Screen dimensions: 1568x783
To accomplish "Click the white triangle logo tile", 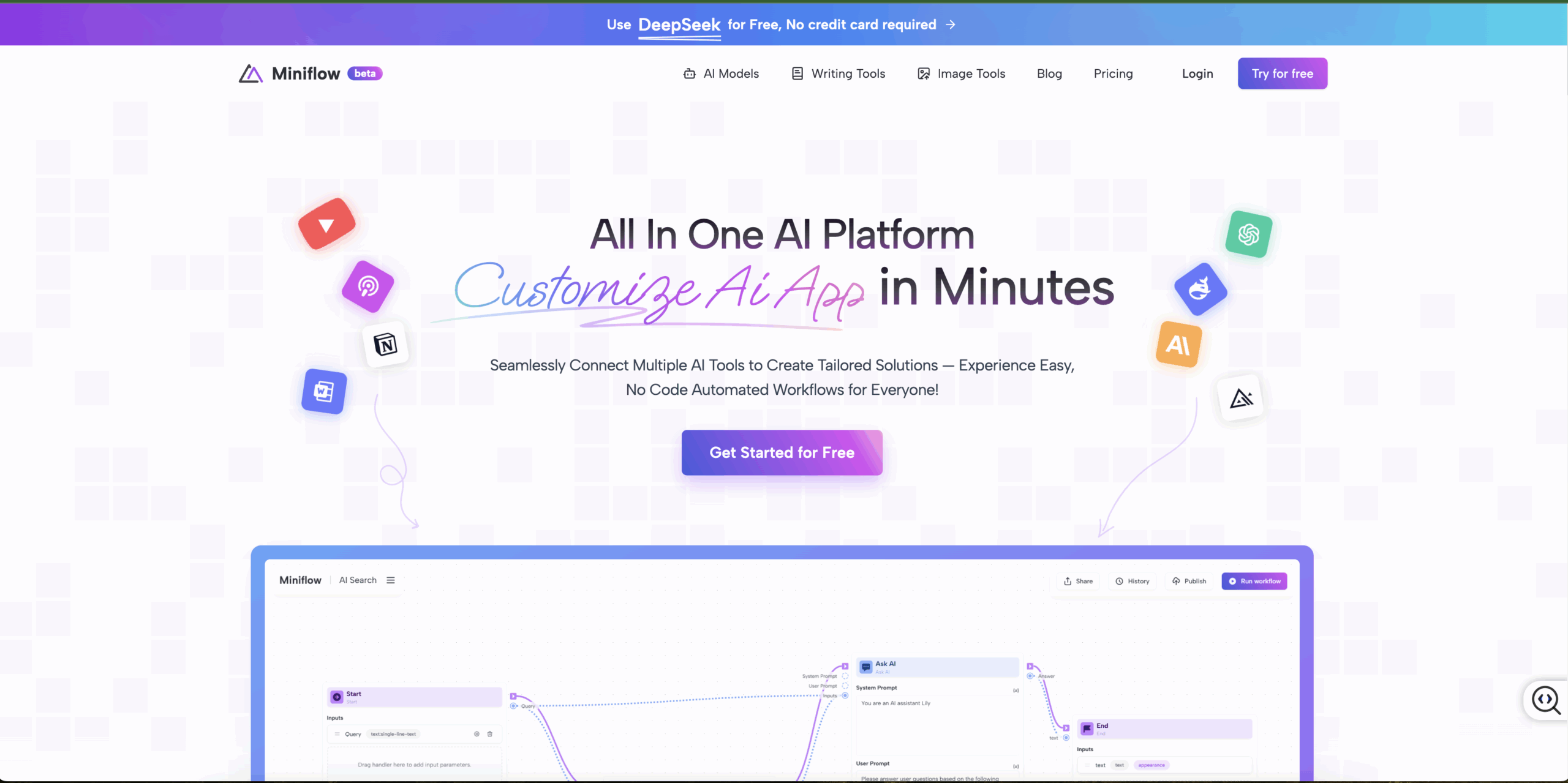I will pos(1242,399).
